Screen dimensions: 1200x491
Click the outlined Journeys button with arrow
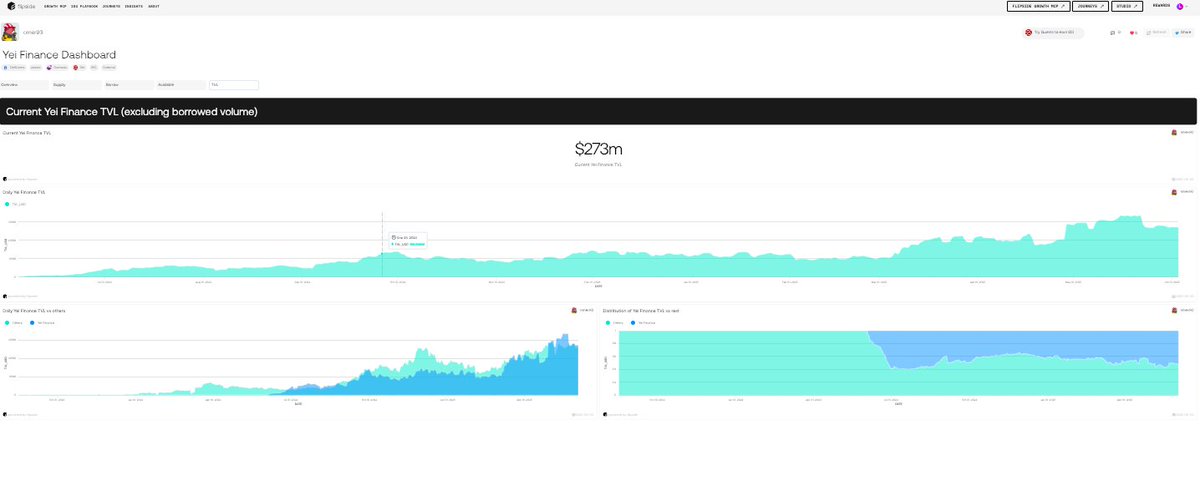point(1092,6)
